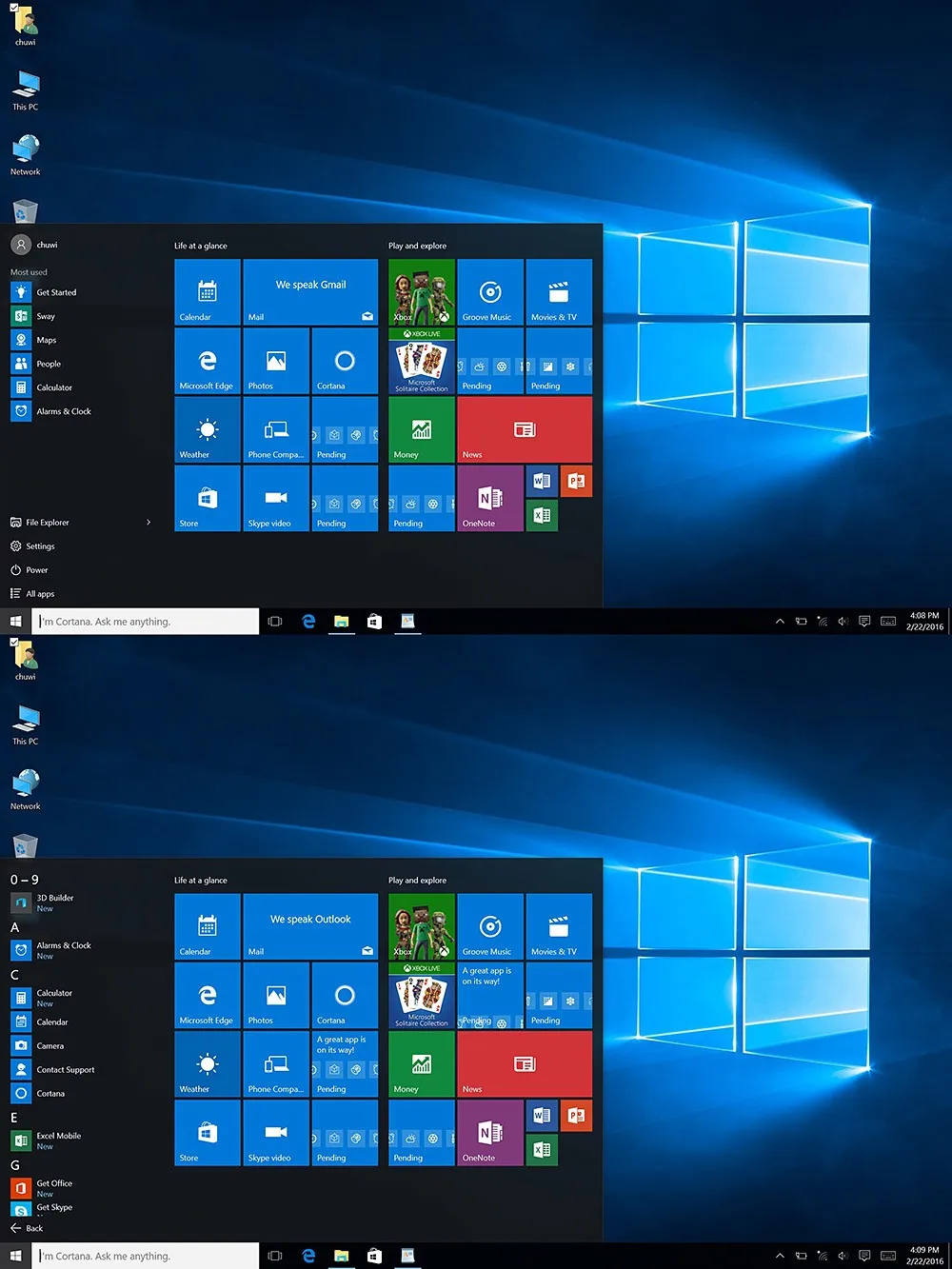This screenshot has width=952, height=1269.
Task: Click Task View icon in upper taskbar
Action: click(x=275, y=622)
